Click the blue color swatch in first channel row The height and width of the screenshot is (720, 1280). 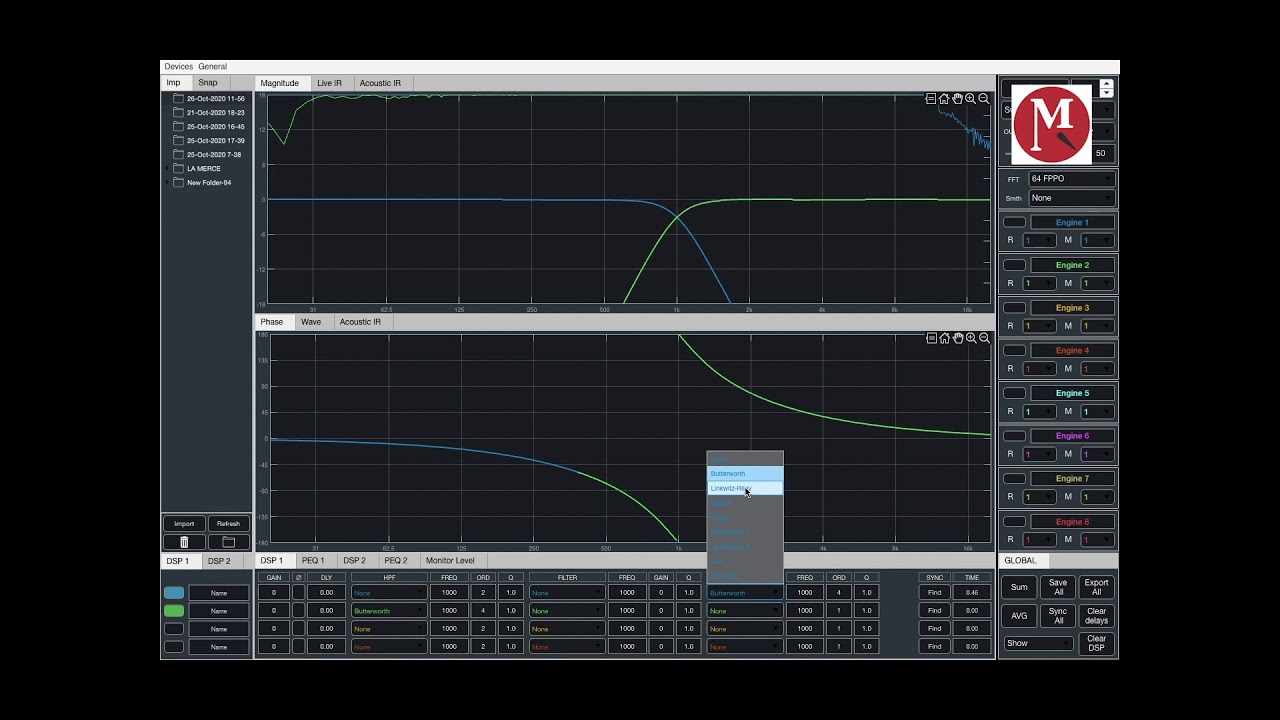(174, 592)
